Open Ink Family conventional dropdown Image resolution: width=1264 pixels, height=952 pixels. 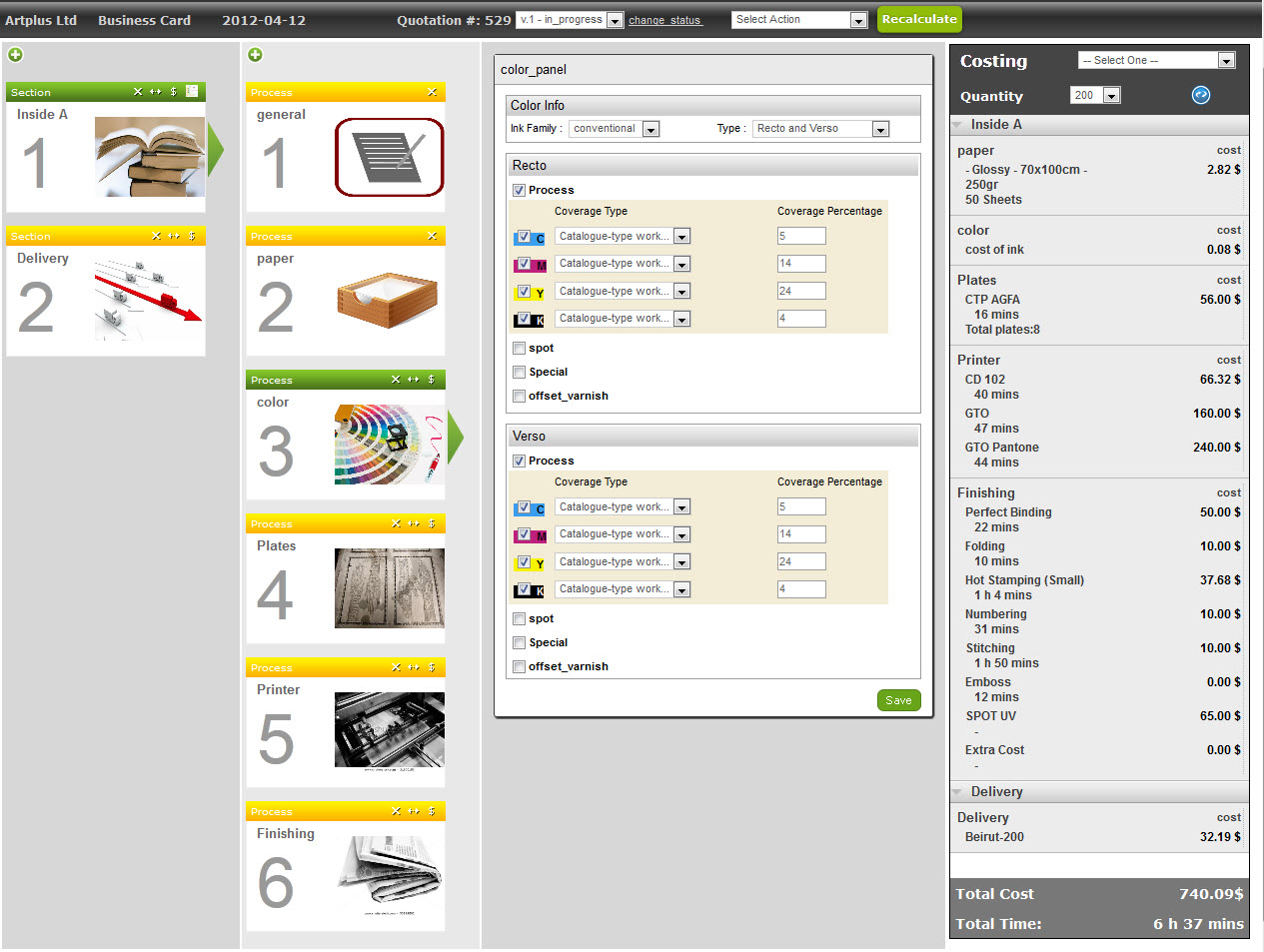[x=614, y=129]
